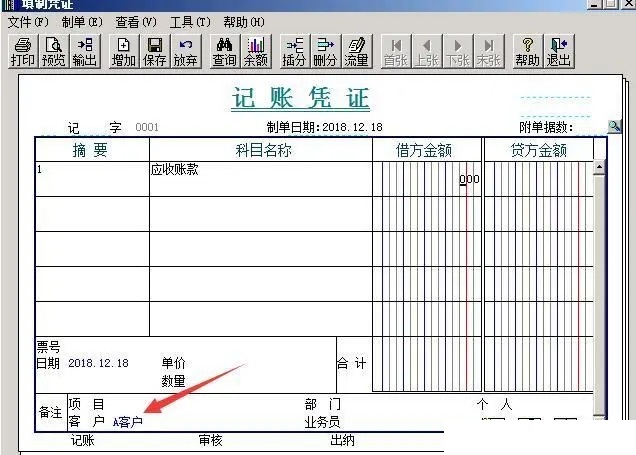The height and width of the screenshot is (455, 636).
Task: Delete an entry line with 删分
Action: point(325,52)
